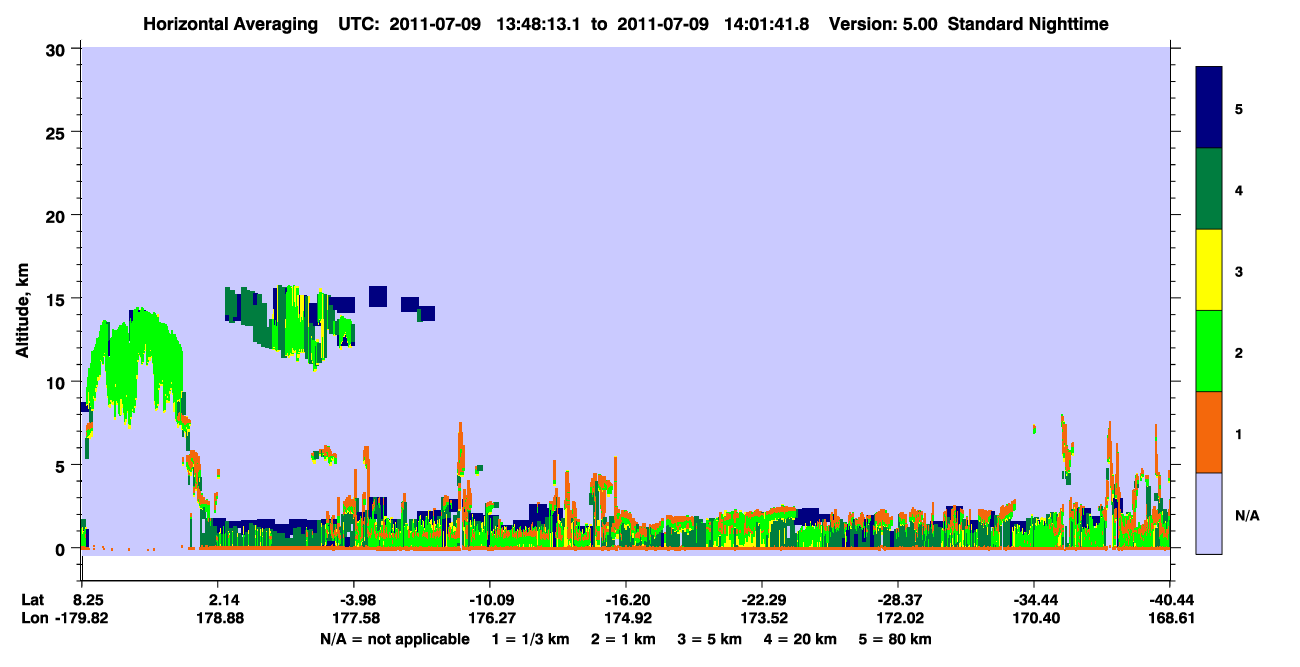Click the longitude value 172.02
This screenshot has width=1300, height=667.
[x=898, y=619]
